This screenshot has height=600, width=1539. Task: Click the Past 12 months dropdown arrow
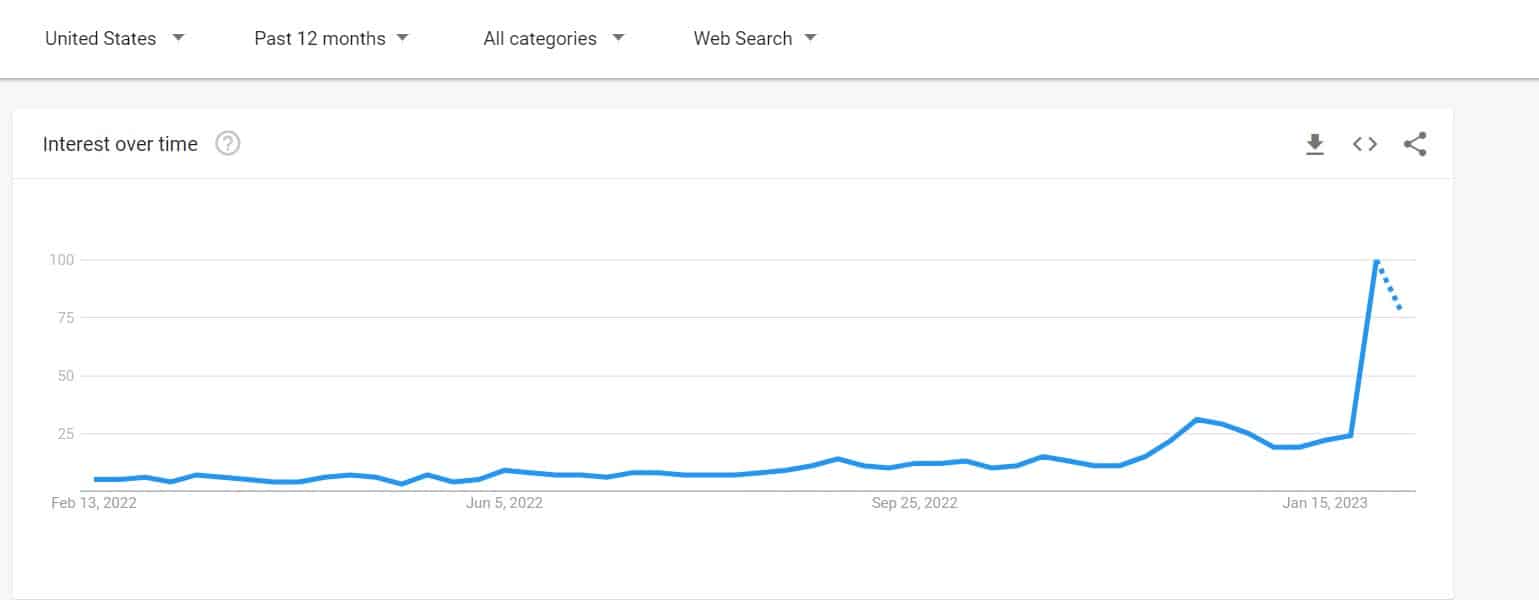tap(402, 38)
